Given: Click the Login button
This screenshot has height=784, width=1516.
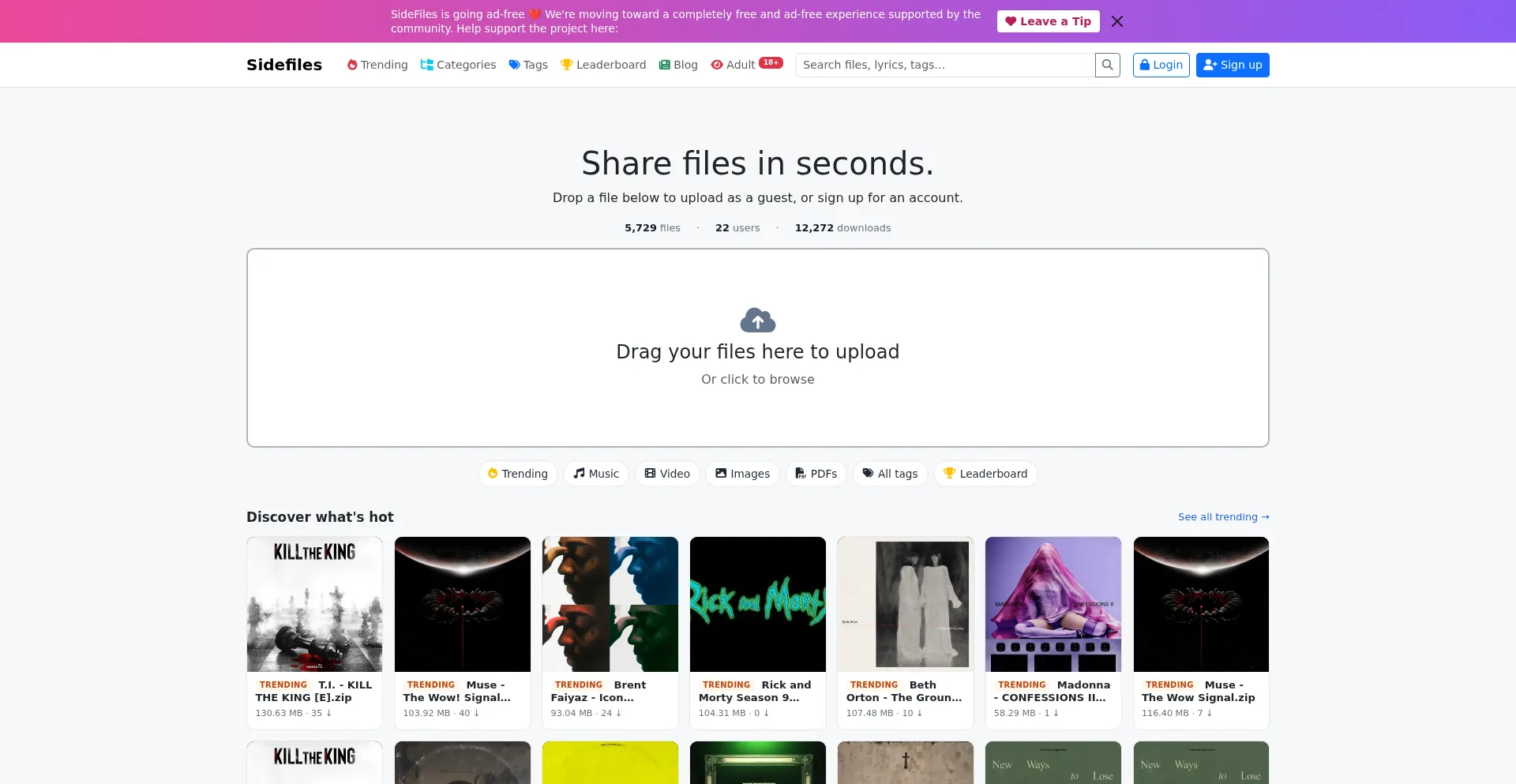Looking at the screenshot, I should click(1161, 65).
